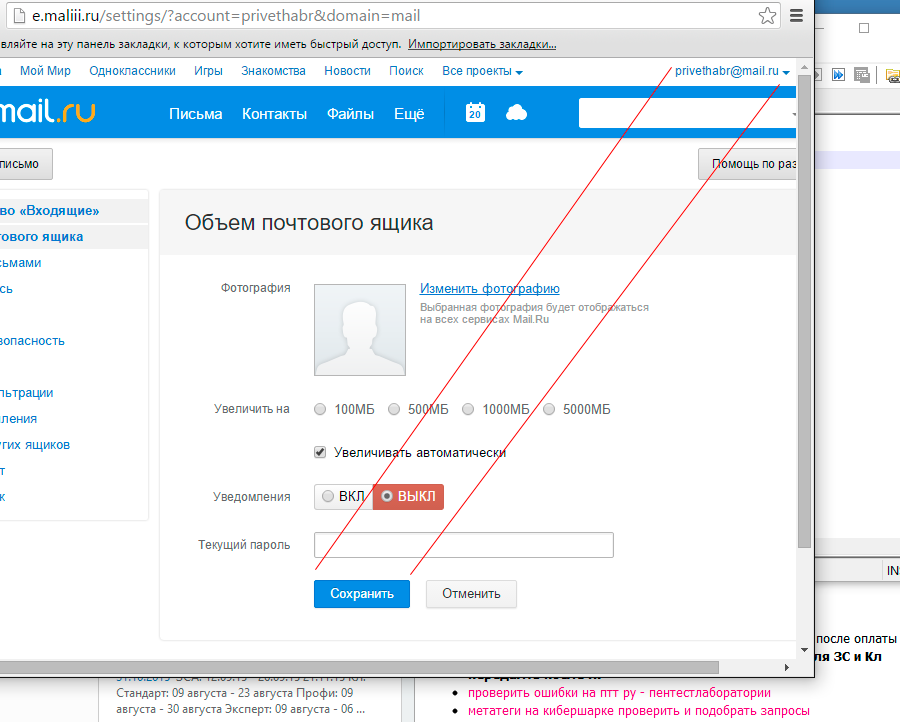Click the vertical page scrollbar thumb
The width and height of the screenshot is (900, 722).
805,311
